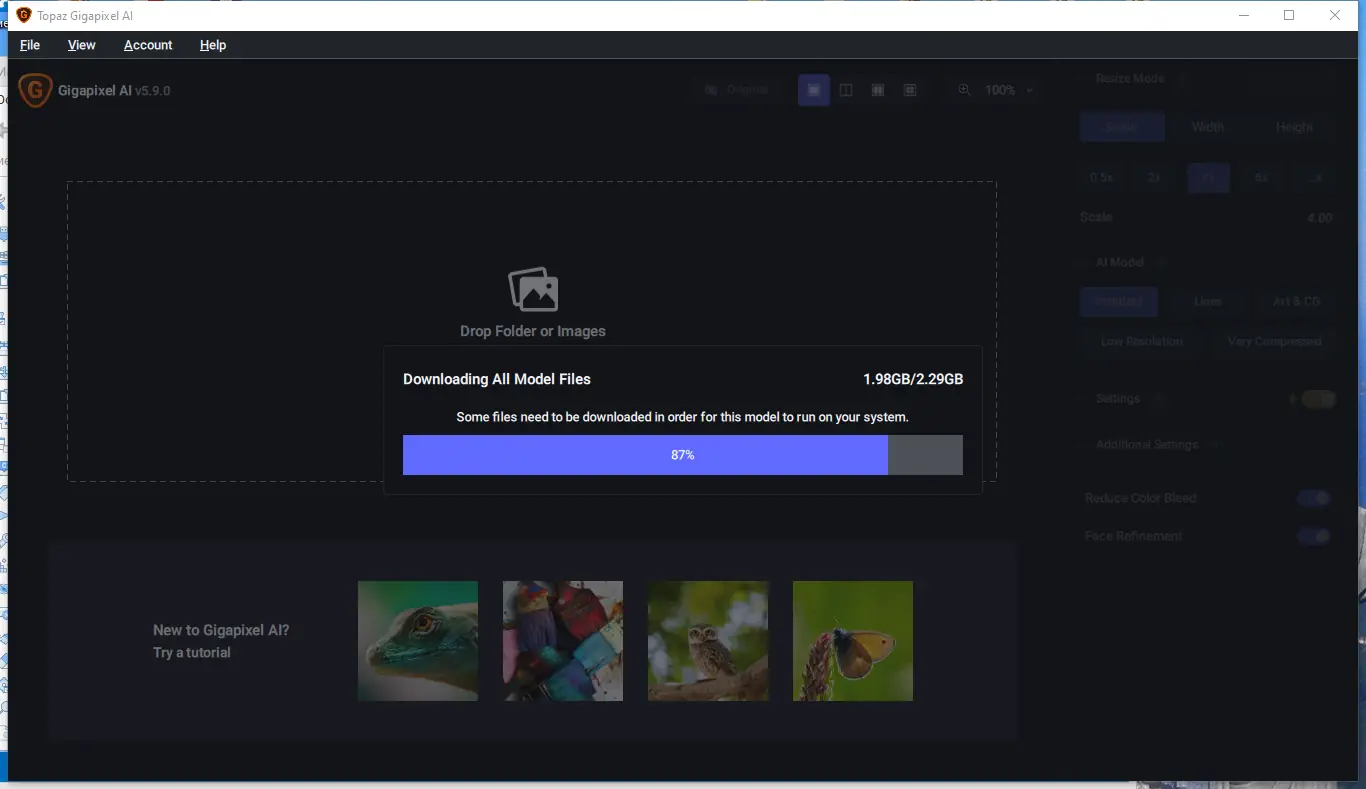Minimize the Topaz Gigapixel AI window
Image resolution: width=1366 pixels, height=789 pixels.
(x=1244, y=15)
